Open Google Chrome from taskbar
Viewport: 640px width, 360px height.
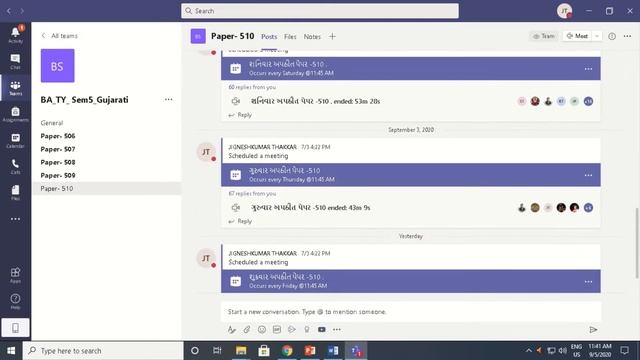287,351
